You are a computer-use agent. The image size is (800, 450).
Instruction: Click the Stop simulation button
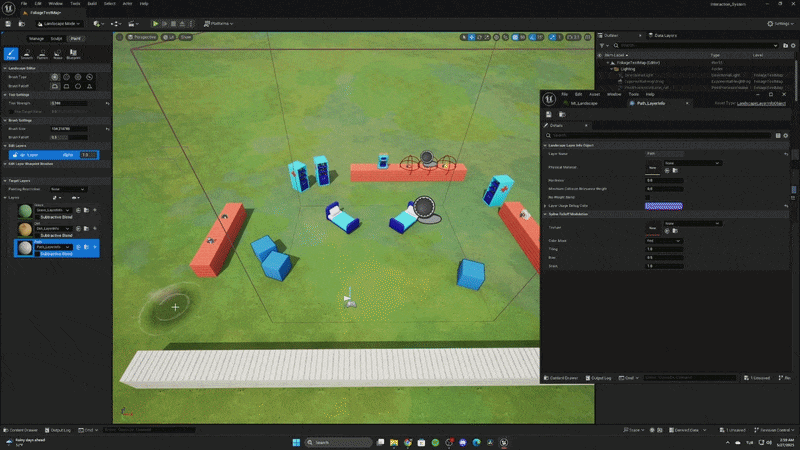tap(173, 23)
